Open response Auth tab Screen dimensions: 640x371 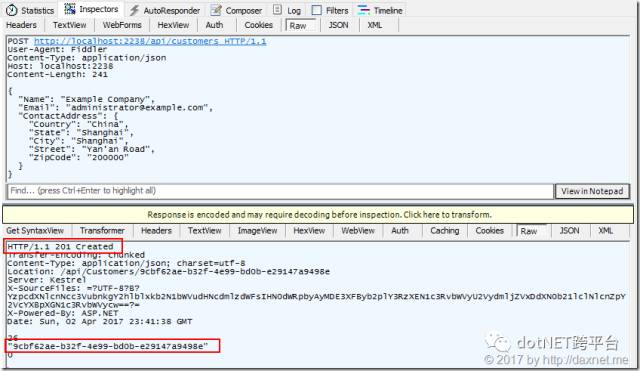[400, 231]
